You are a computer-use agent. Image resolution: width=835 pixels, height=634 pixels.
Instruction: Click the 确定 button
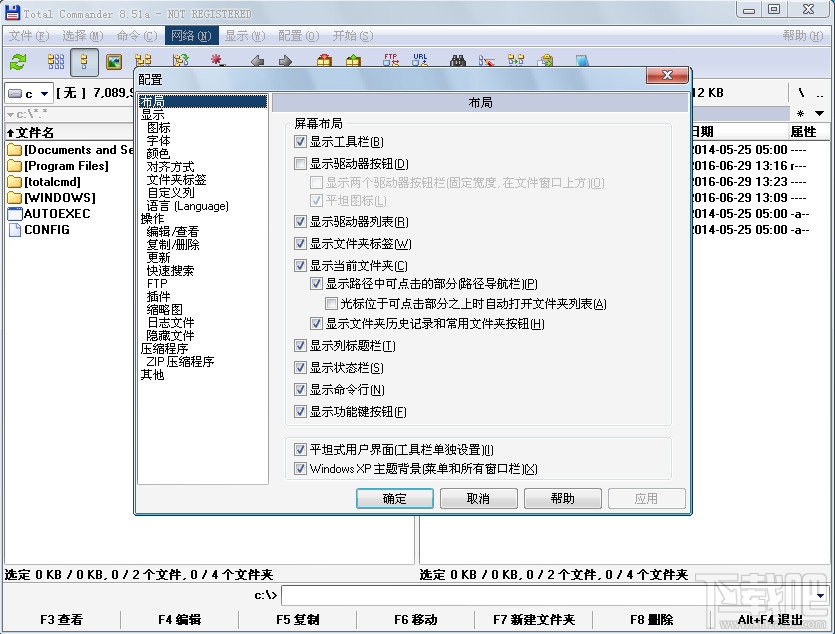click(395, 498)
